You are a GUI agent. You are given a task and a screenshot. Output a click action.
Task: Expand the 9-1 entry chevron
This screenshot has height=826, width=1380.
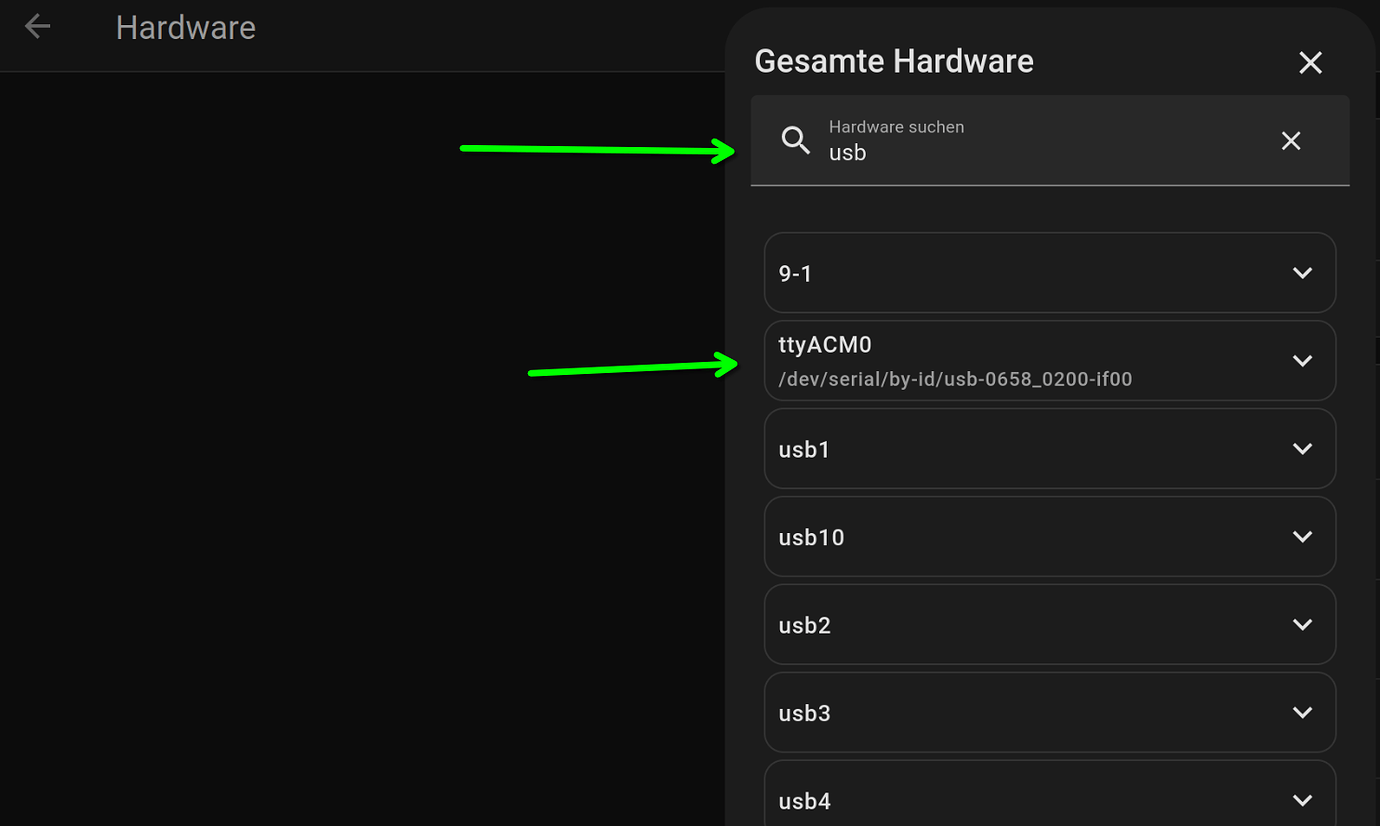(1302, 273)
